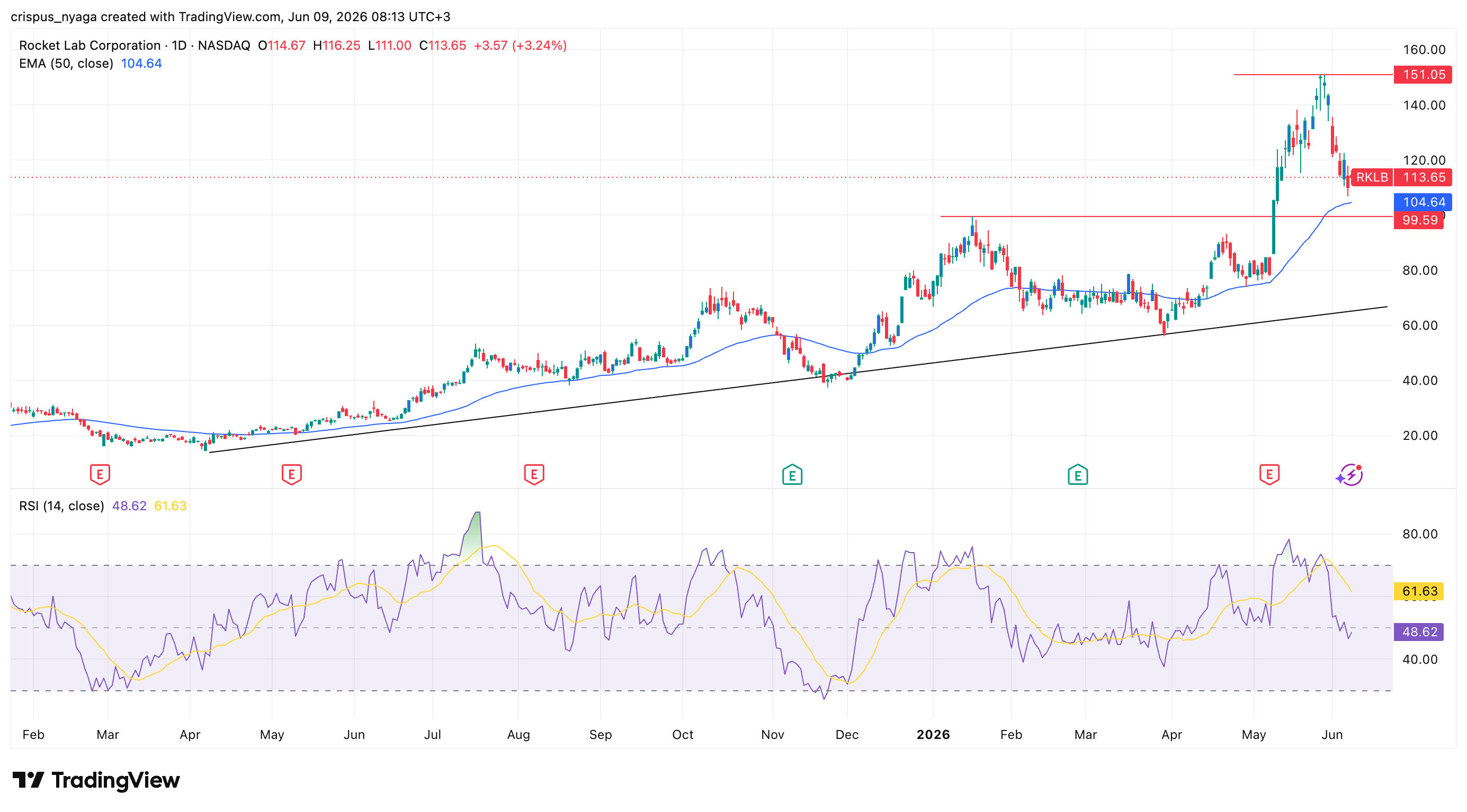Click the green earnings marker near late February 2026
The image size is (1467, 812).
(x=1077, y=475)
